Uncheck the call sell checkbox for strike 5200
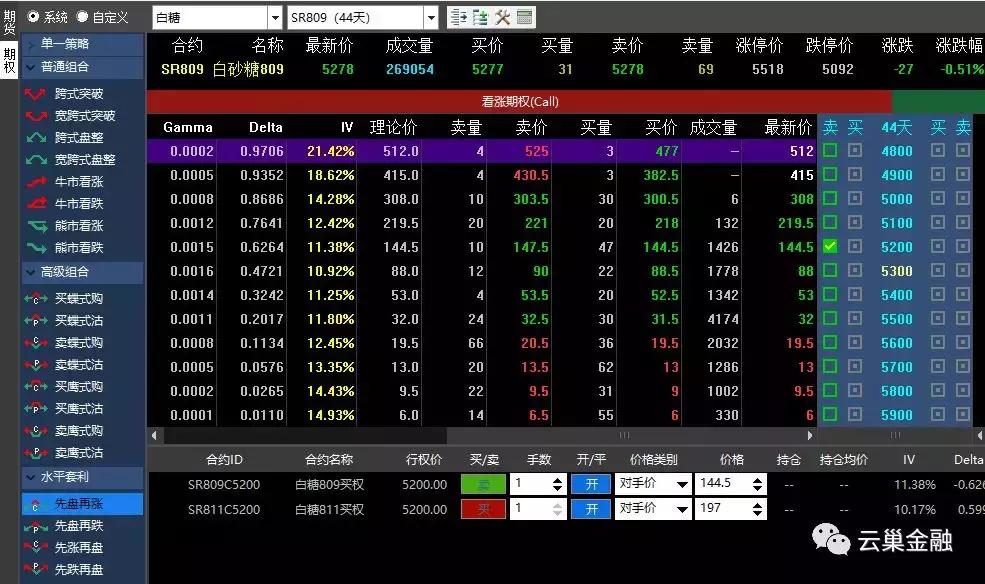Image resolution: width=985 pixels, height=584 pixels. point(830,247)
